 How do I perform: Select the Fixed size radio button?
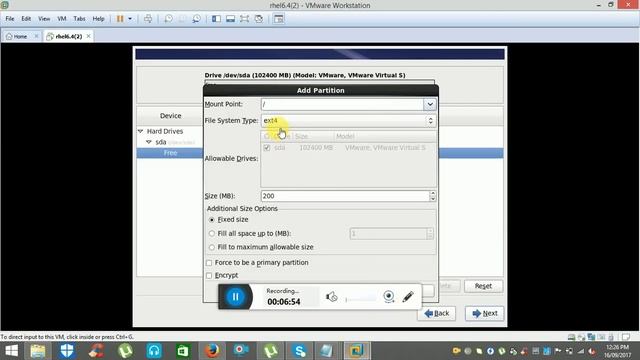click(211, 220)
